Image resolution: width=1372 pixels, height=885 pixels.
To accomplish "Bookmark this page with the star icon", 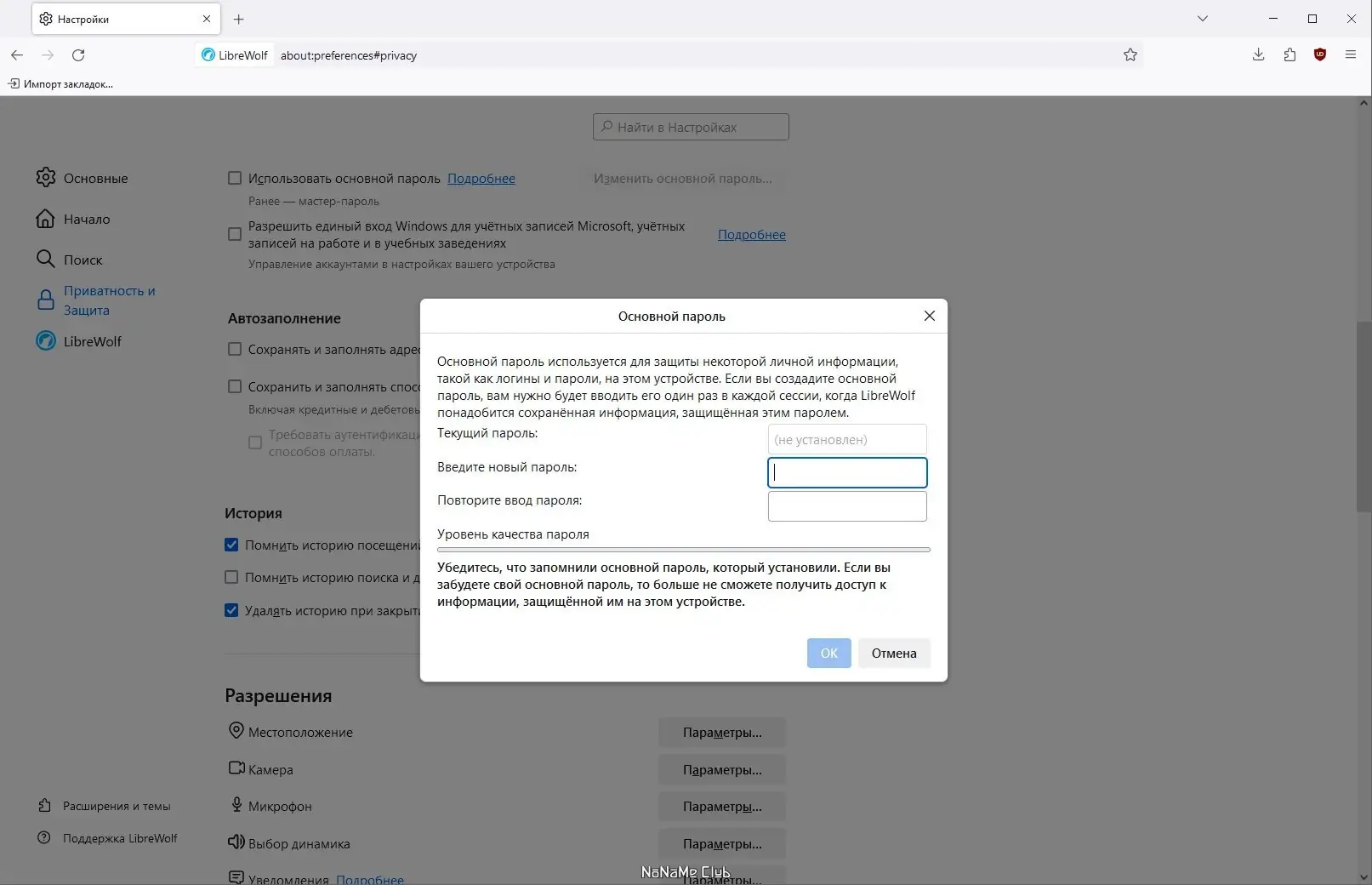I will coord(1130,55).
